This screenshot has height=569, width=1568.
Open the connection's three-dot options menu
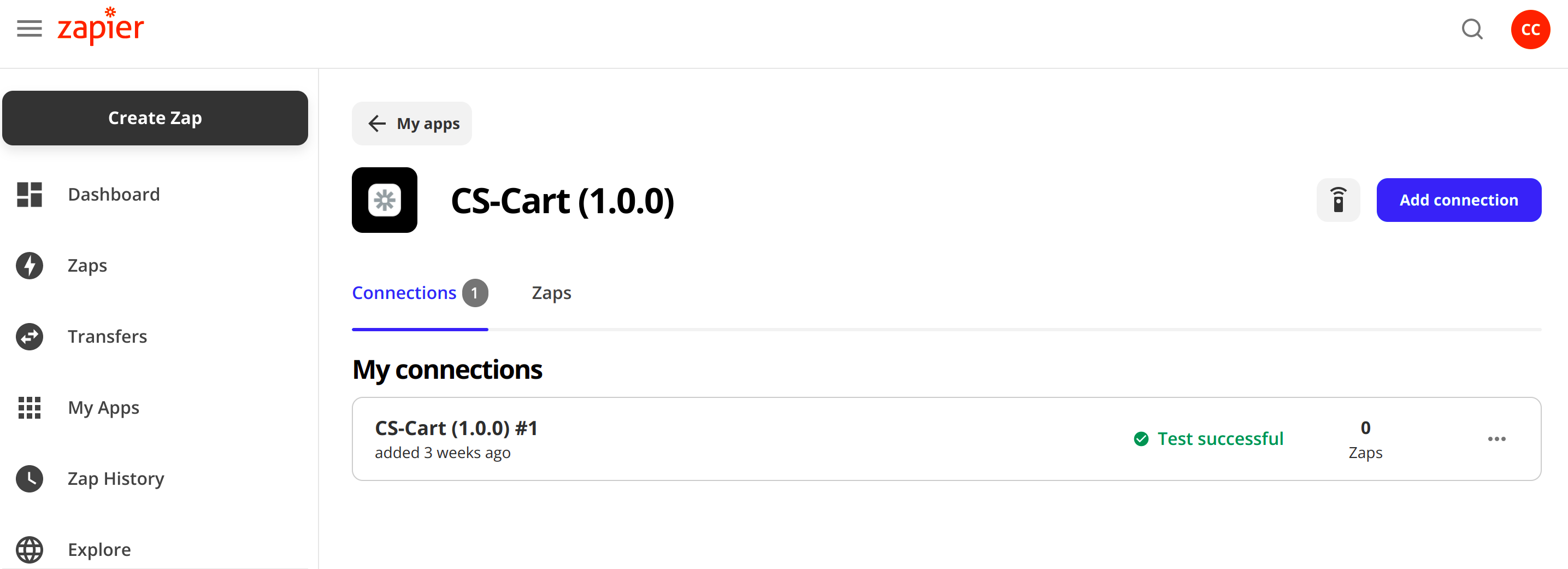coord(1496,438)
